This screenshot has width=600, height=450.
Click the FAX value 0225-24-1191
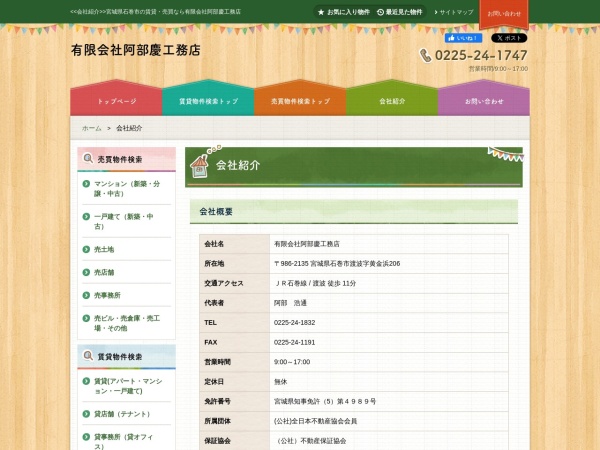(294, 342)
